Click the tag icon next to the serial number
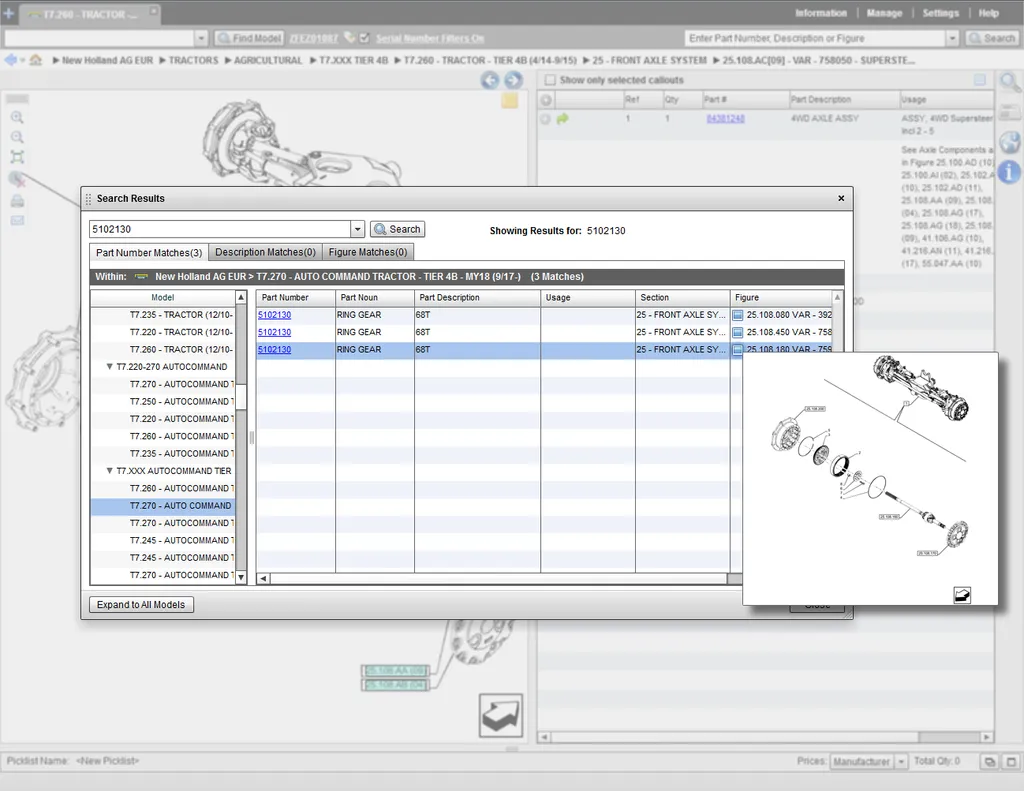Screen dimensions: 1024x791 coord(350,38)
